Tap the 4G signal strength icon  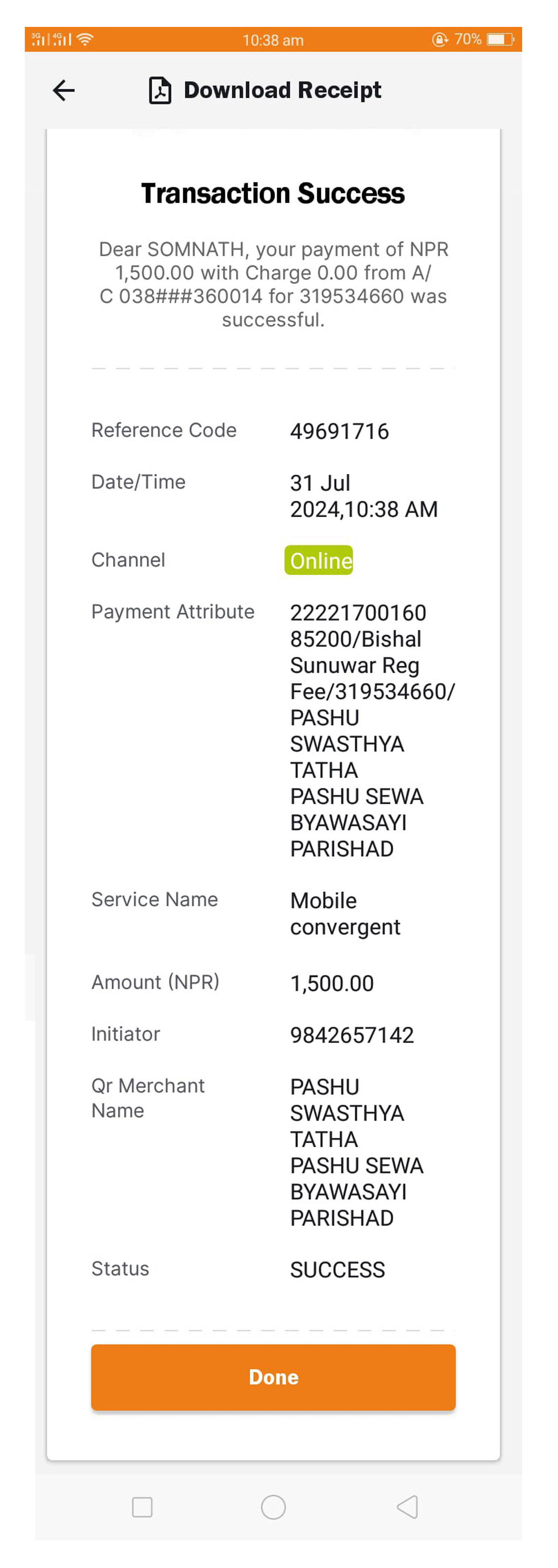pyautogui.click(x=62, y=39)
